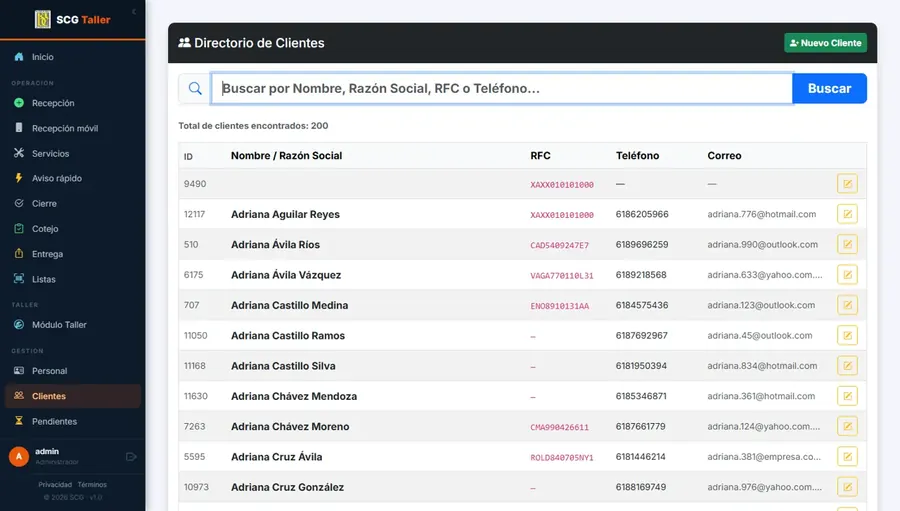Click the Directorio de Clientes title

(x=259, y=43)
